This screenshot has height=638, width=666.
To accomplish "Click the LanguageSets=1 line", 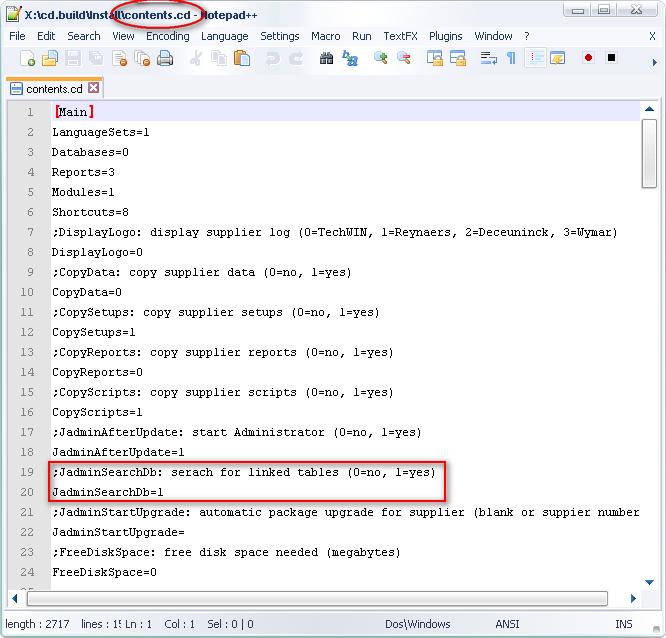I will (x=101, y=132).
